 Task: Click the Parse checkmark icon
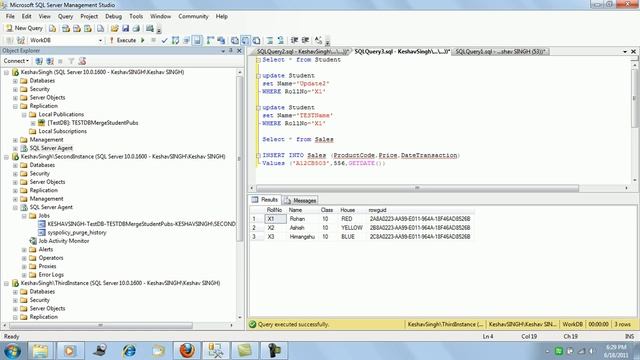click(x=164, y=40)
